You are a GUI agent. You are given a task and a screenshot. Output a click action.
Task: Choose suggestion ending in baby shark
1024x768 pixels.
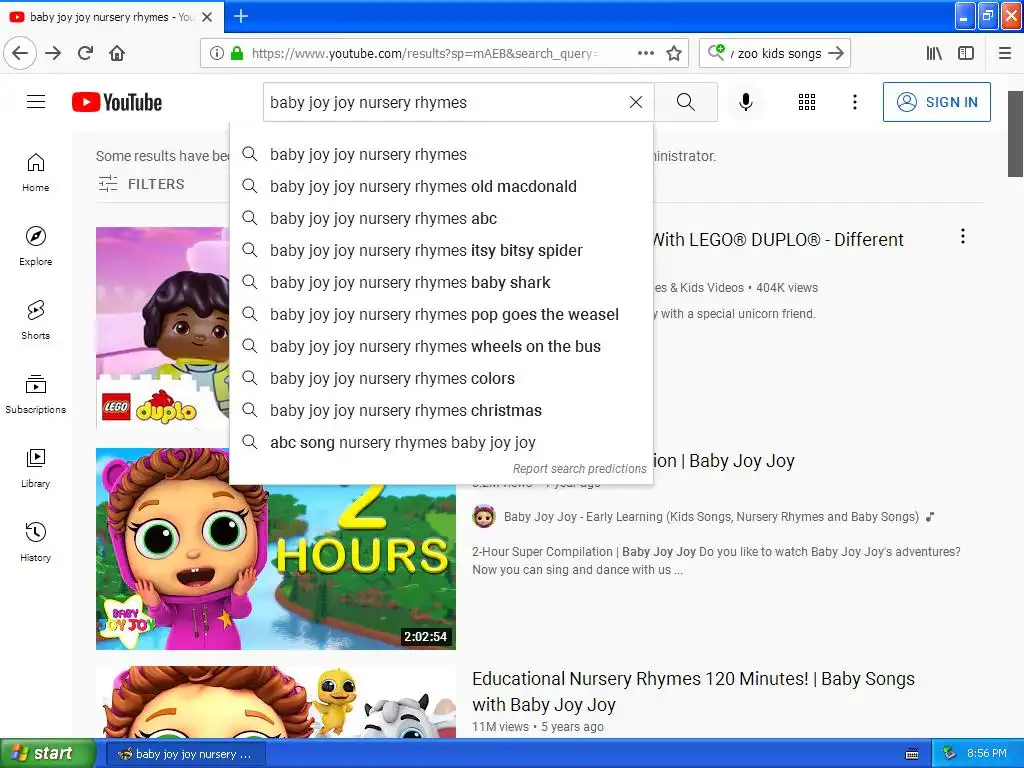(x=441, y=282)
